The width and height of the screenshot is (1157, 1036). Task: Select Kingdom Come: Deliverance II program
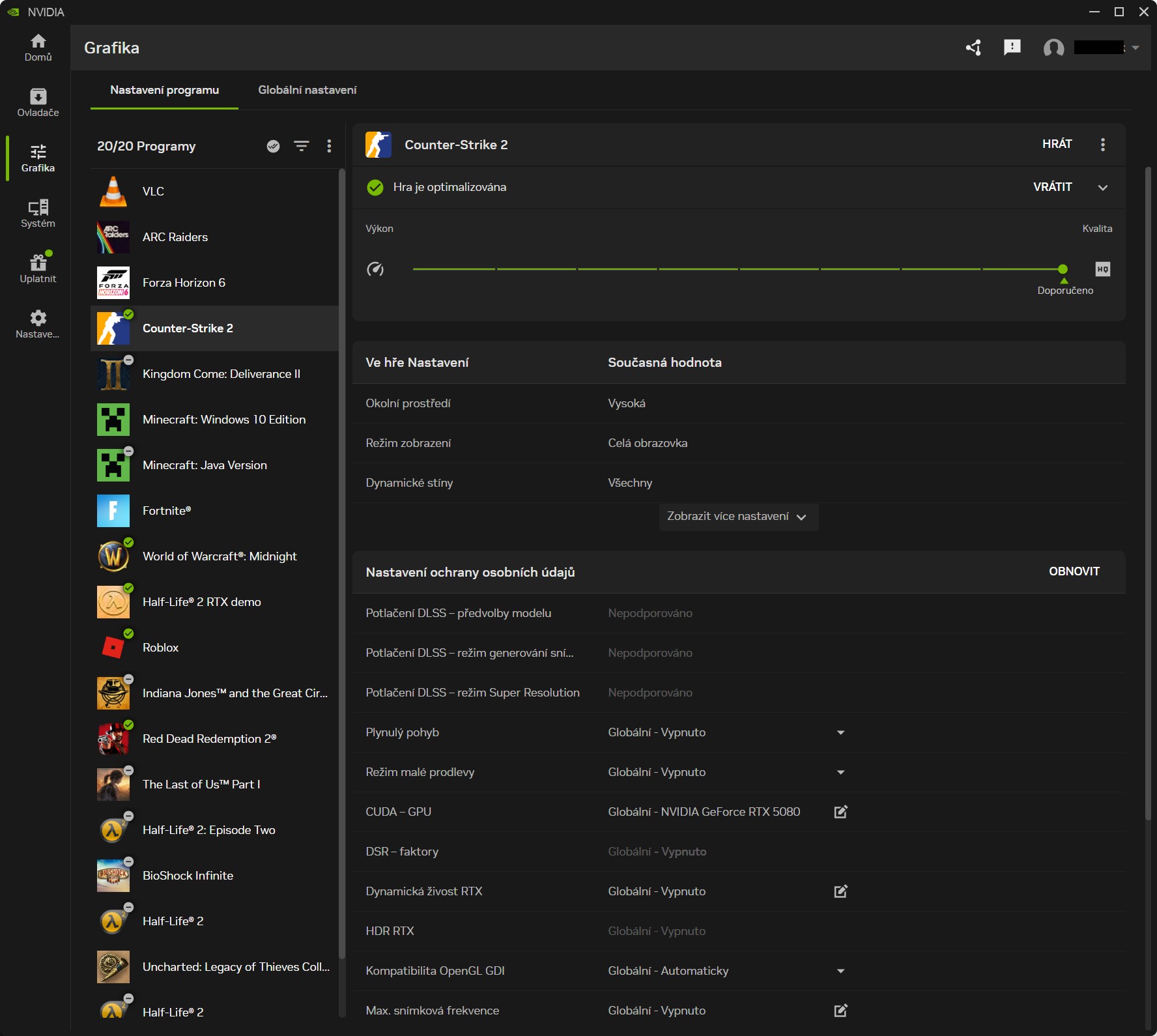click(214, 374)
